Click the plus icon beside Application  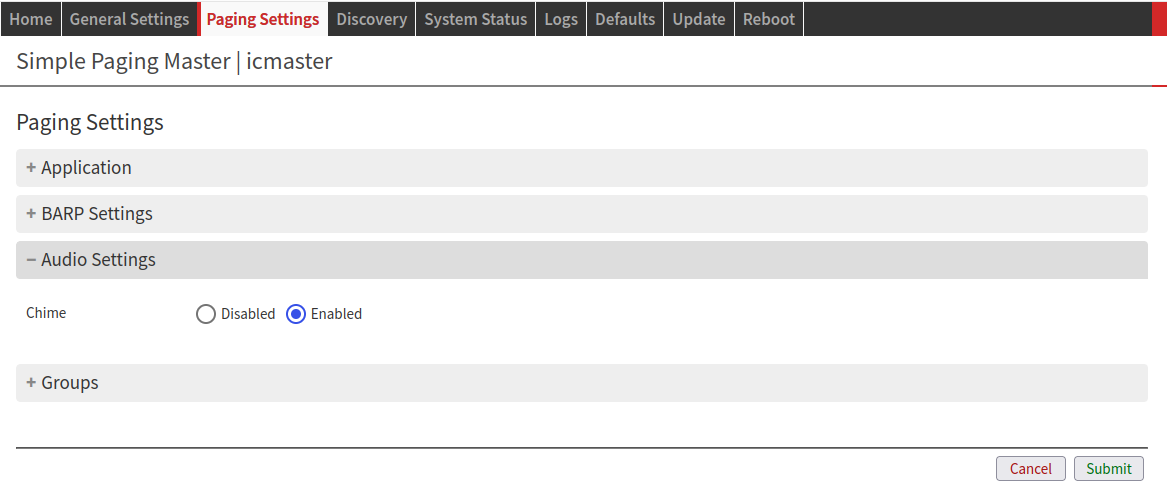31,168
